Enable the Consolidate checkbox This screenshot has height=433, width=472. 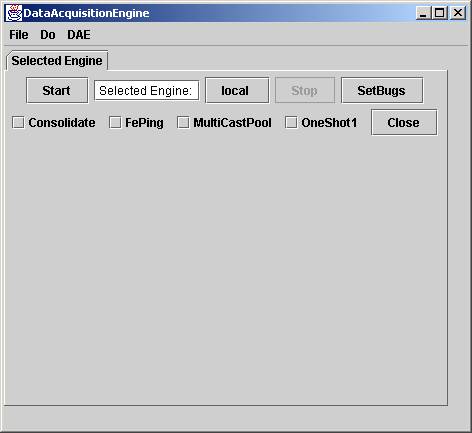pyautogui.click(x=18, y=122)
